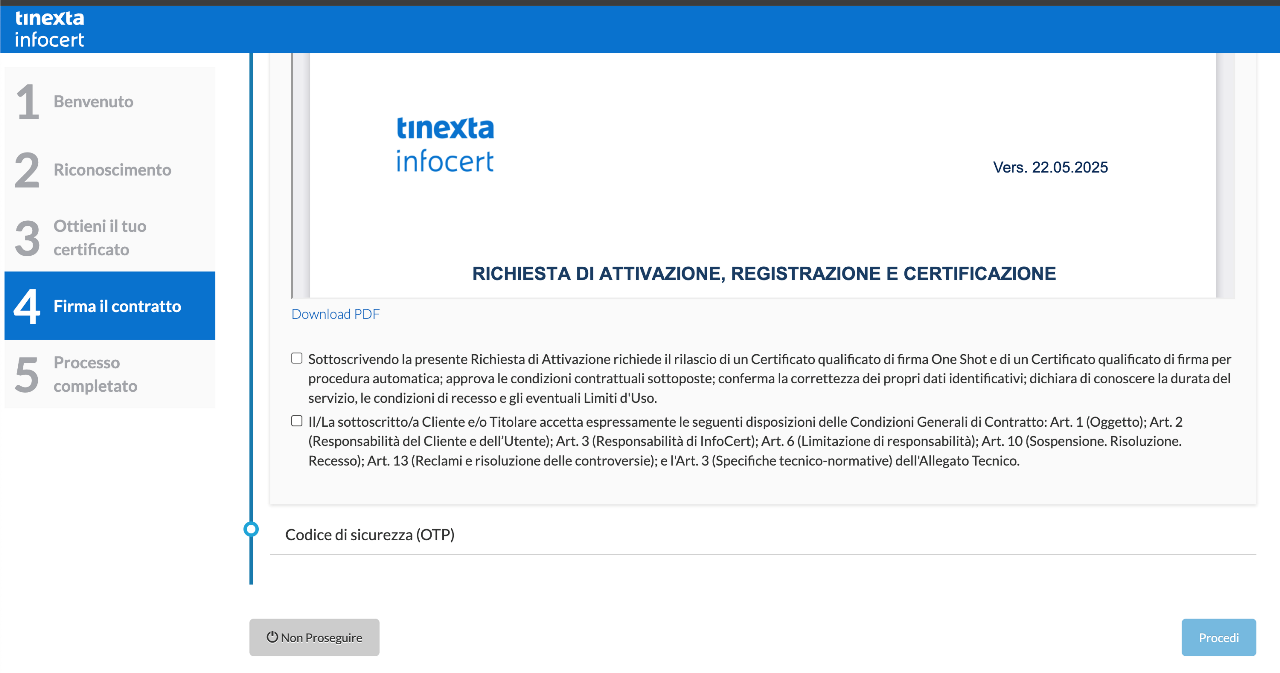Click the power icon on Non Proseguire
Viewport: 1280px width, 673px height.
click(x=272, y=637)
